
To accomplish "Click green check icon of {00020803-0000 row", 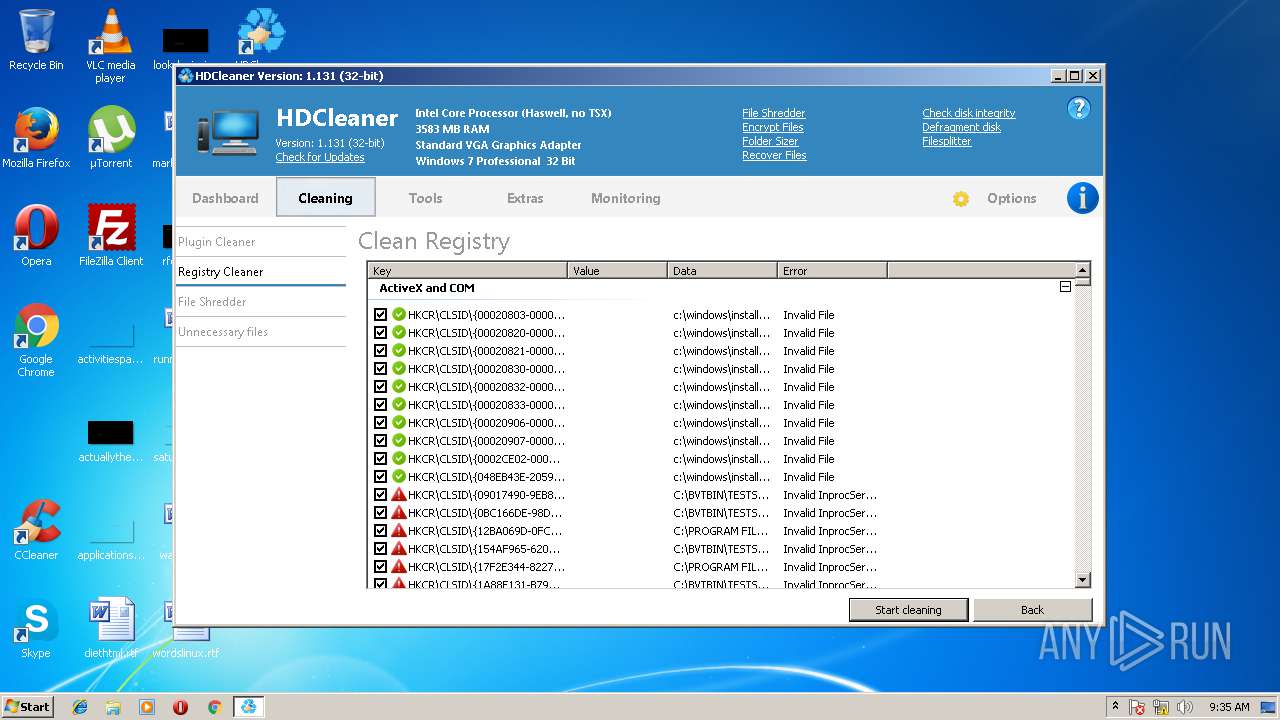I will 399,314.
